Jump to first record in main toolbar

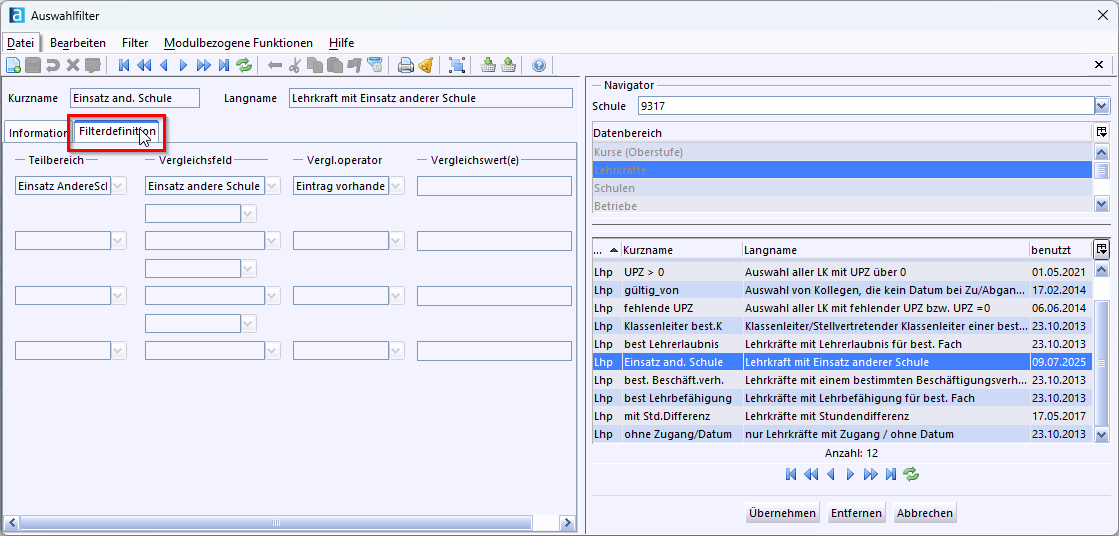click(123, 66)
